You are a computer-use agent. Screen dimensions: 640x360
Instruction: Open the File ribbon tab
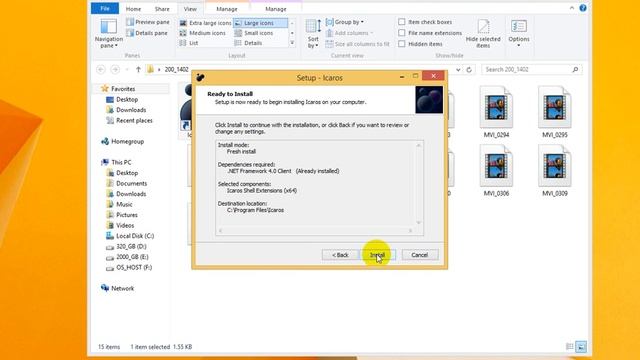105,9
